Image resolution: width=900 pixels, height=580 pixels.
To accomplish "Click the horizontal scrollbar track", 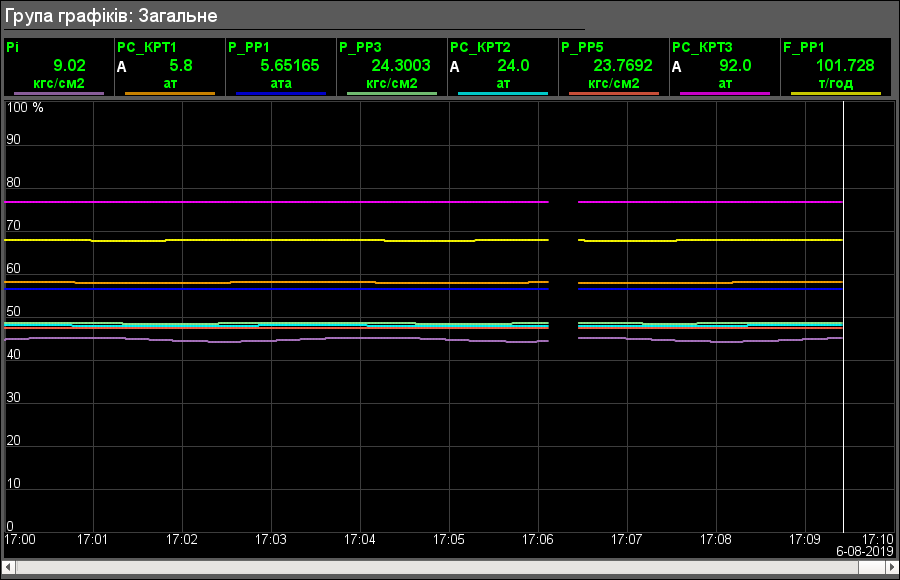I will click(x=450, y=567).
